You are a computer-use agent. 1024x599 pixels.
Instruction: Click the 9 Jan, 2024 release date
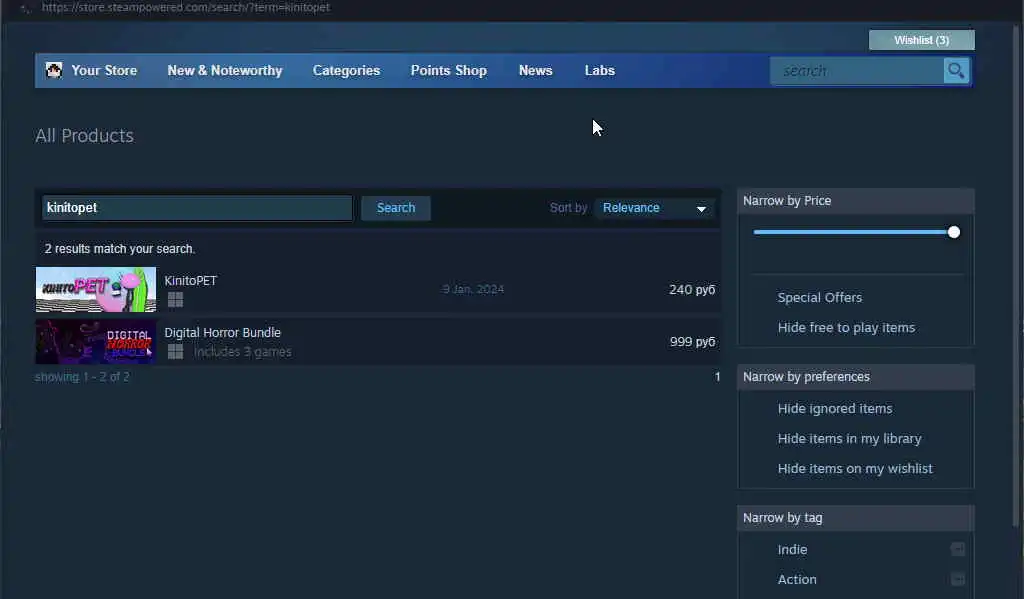click(473, 289)
